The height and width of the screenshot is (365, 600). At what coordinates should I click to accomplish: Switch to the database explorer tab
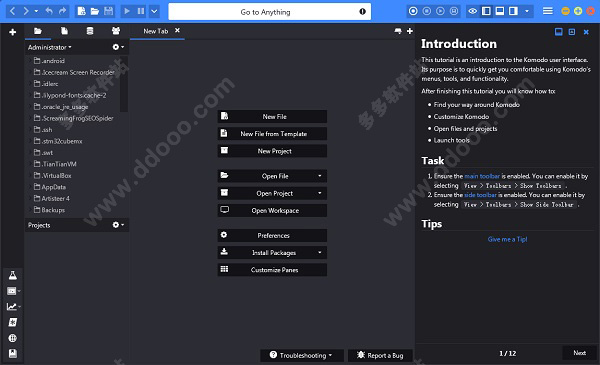click(x=90, y=31)
